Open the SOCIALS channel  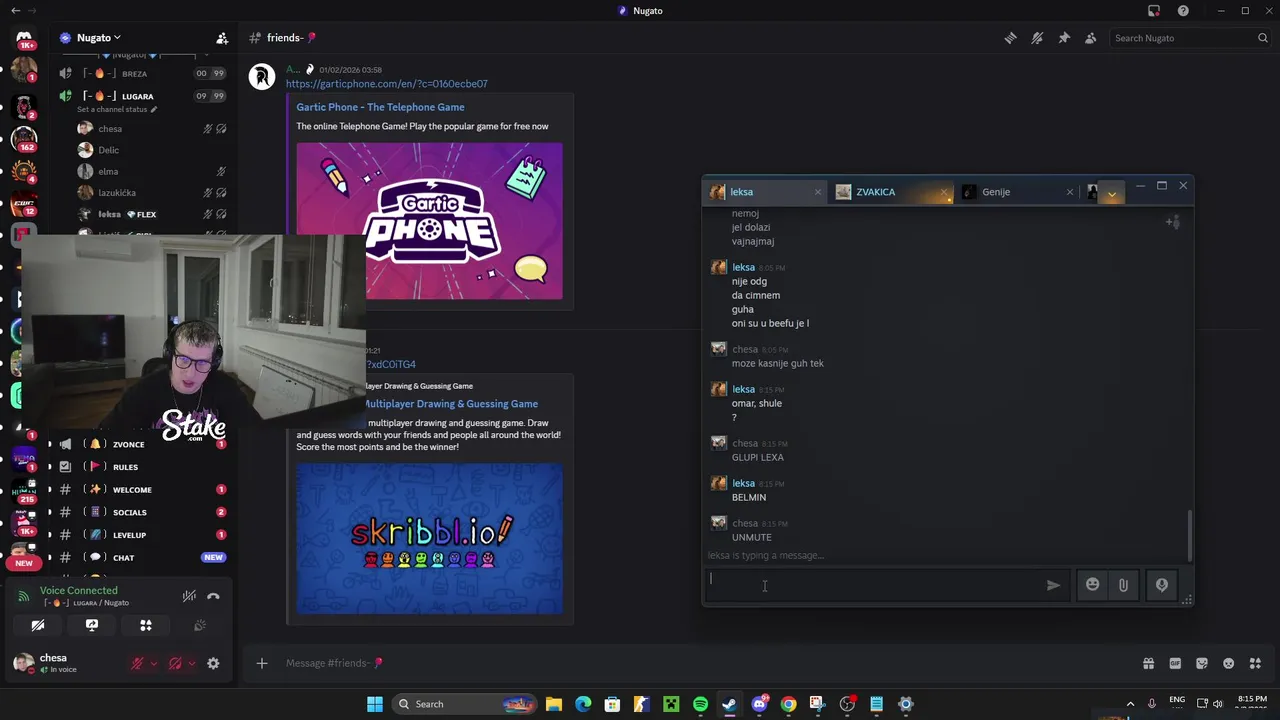130,512
